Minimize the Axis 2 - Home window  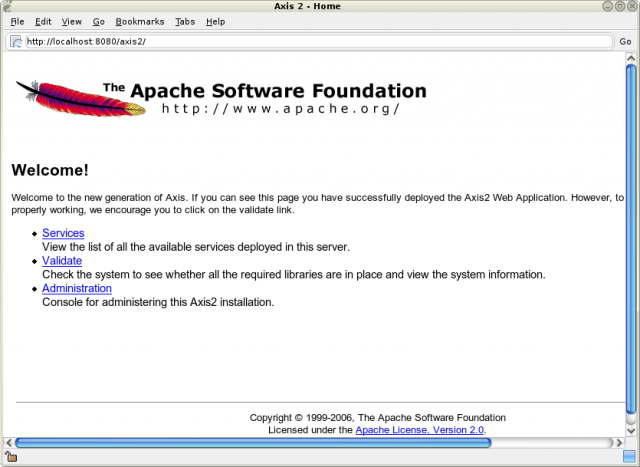(x=607, y=6)
